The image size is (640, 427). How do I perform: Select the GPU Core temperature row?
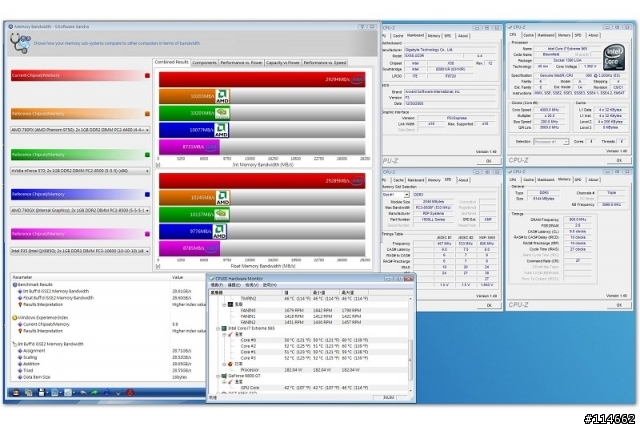309,388
